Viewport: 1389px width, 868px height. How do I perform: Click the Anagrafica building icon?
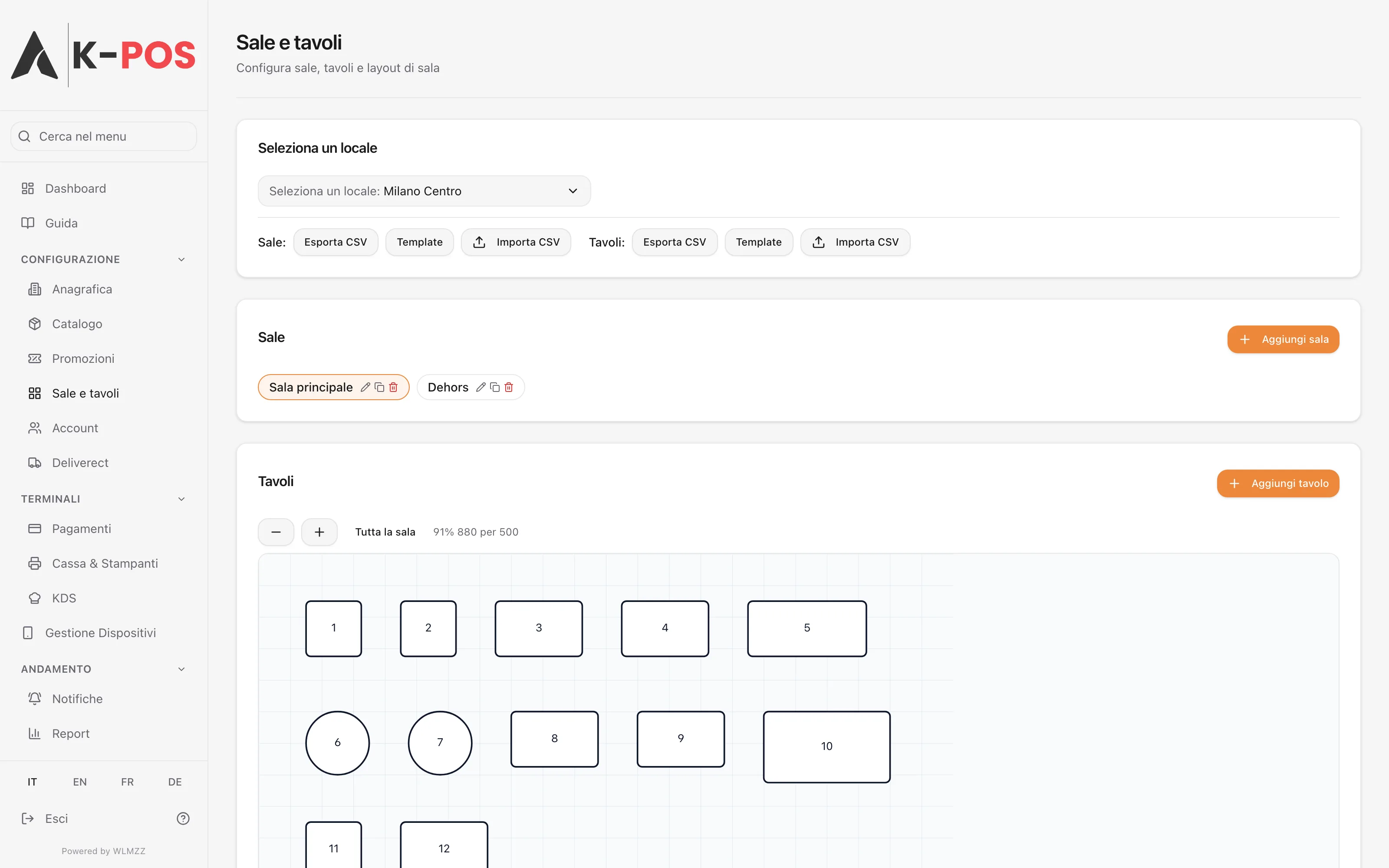coord(34,289)
